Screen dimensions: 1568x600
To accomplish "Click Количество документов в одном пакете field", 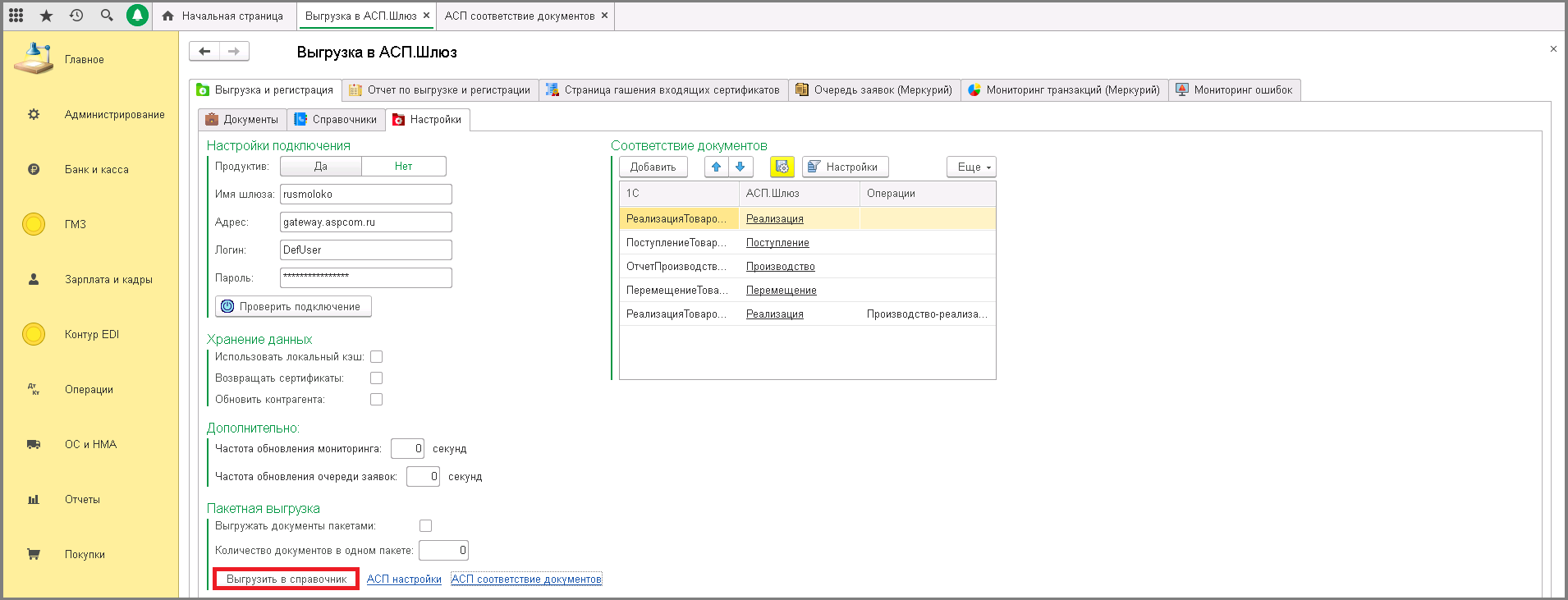I will coord(444,551).
